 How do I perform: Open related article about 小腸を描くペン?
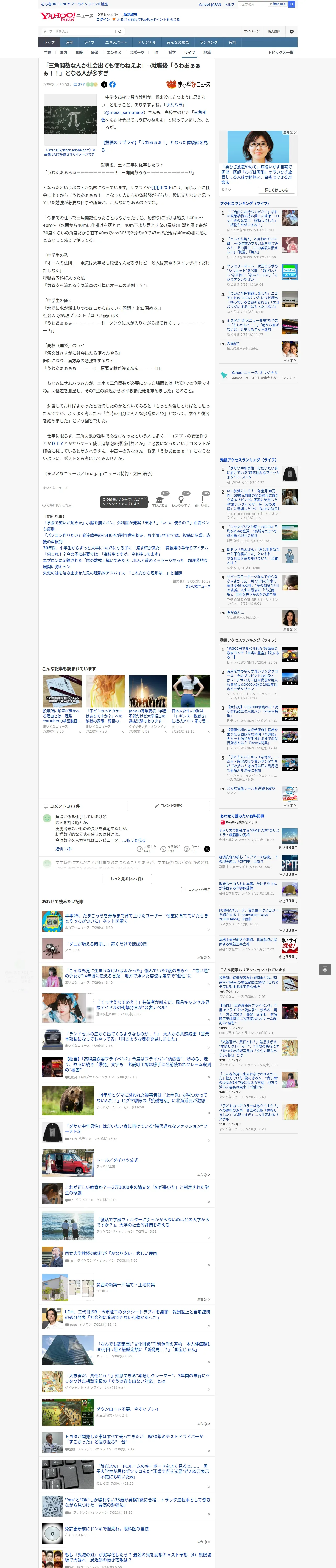(x=126, y=526)
